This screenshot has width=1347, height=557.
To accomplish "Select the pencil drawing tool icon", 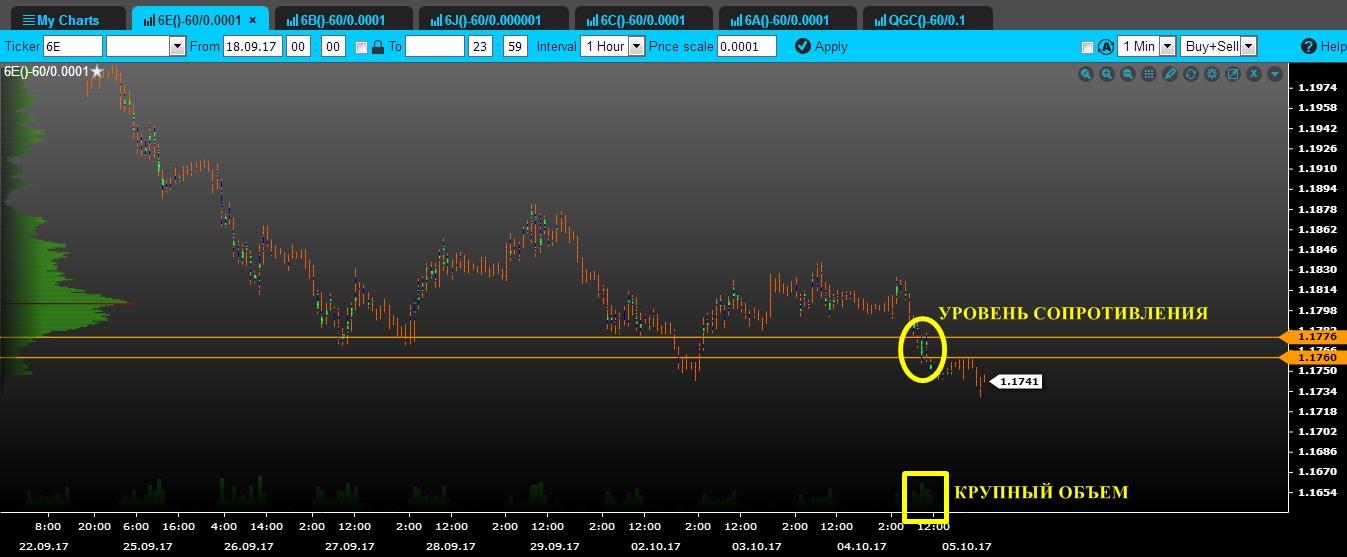I will (1170, 74).
